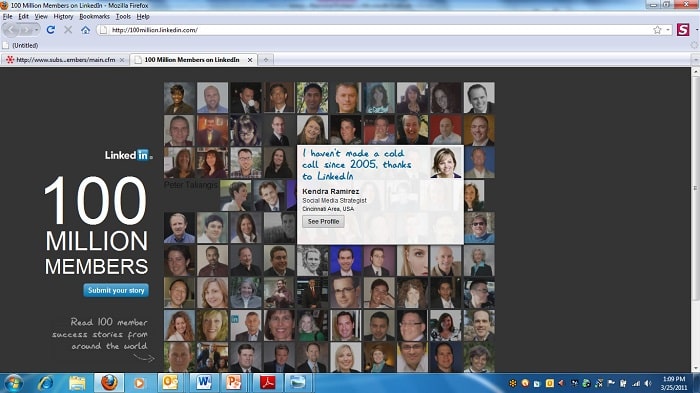Click the stop loading X icon
The width and height of the screenshot is (700, 393).
(68, 30)
